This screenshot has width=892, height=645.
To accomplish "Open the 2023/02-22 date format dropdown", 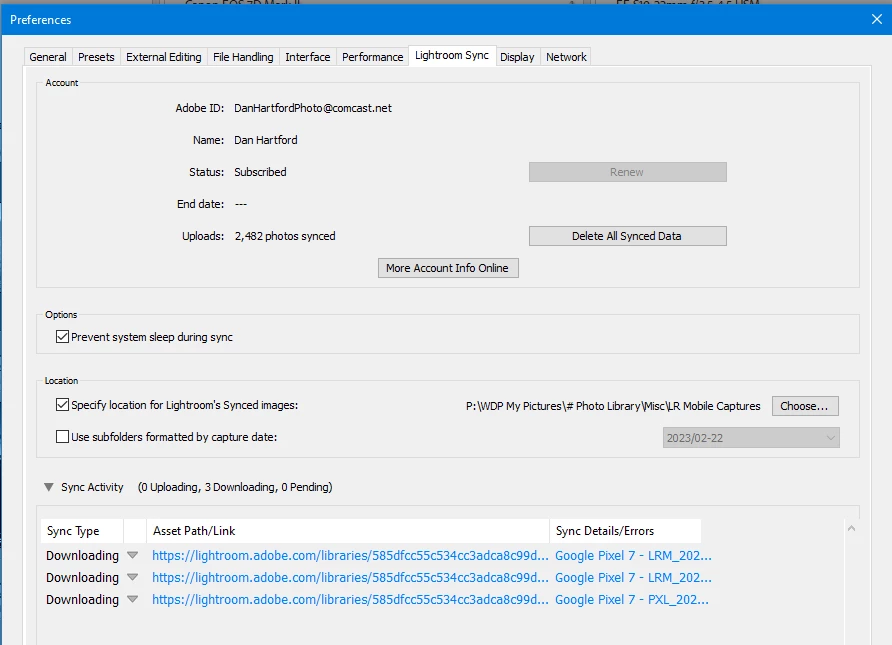I will click(x=751, y=438).
